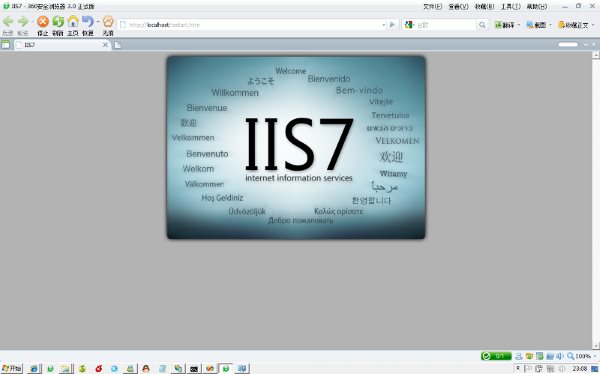Click the IIS7 welcome image
This screenshot has height=374, width=600.
click(x=296, y=147)
